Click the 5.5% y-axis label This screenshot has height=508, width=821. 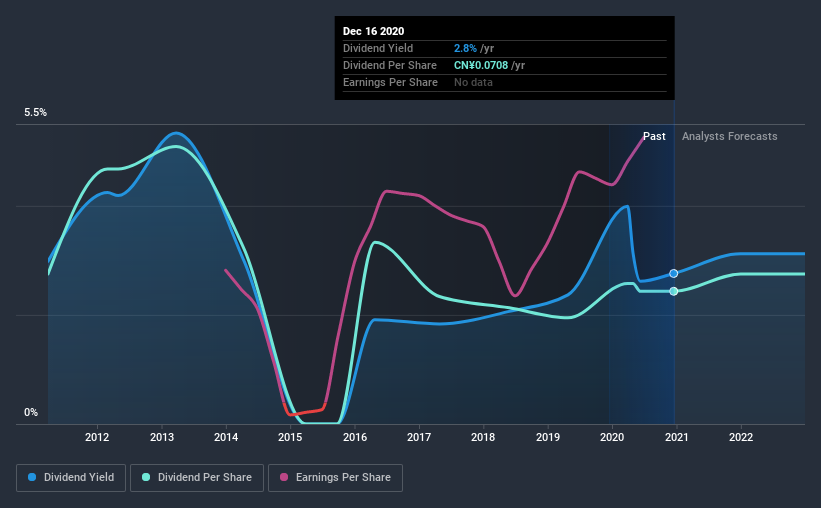(35, 113)
